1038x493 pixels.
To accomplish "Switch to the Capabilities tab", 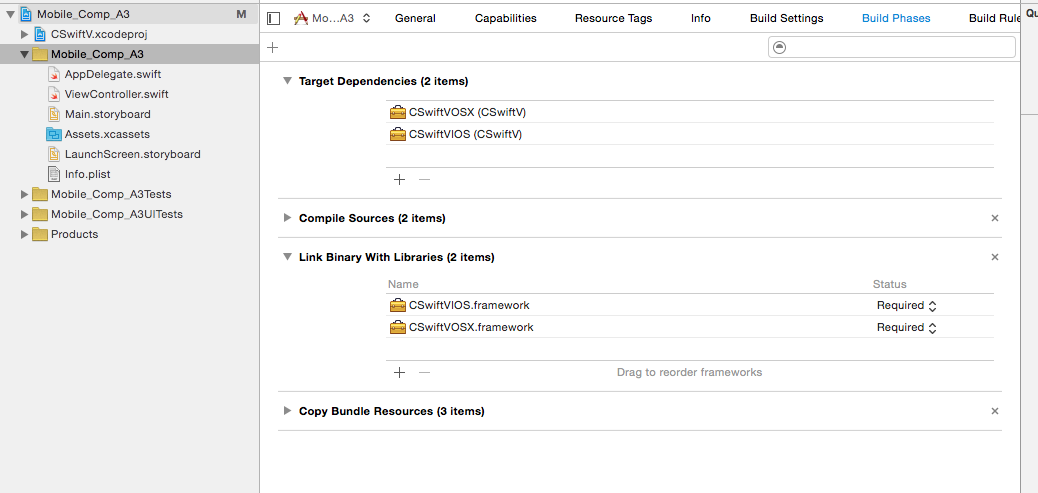I will (506, 19).
